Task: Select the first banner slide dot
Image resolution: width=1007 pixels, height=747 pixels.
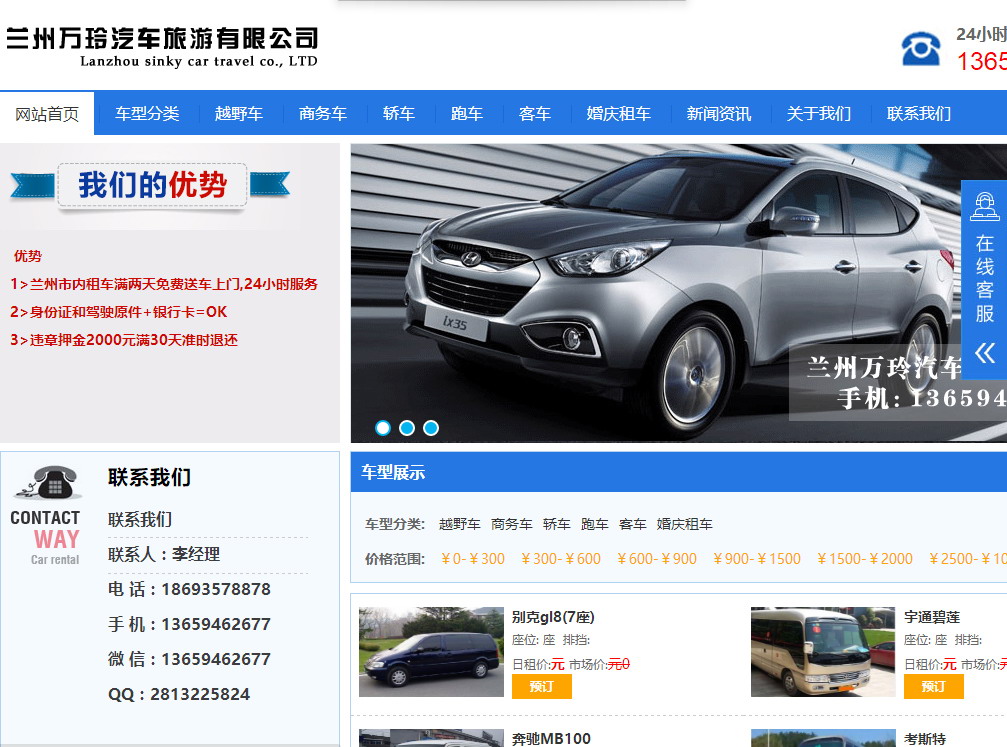Action: (x=383, y=428)
